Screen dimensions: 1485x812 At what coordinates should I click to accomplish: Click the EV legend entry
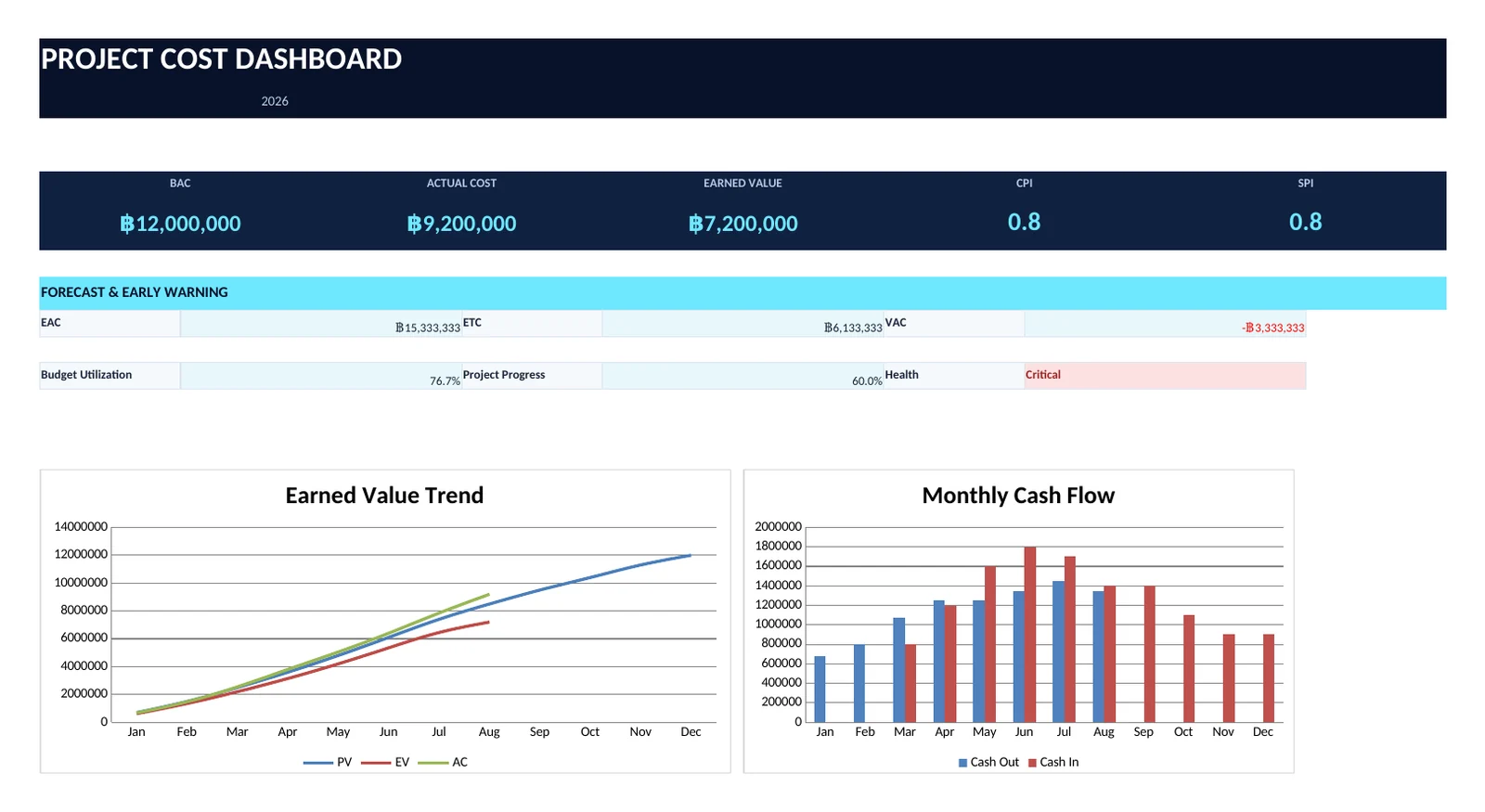point(385,762)
